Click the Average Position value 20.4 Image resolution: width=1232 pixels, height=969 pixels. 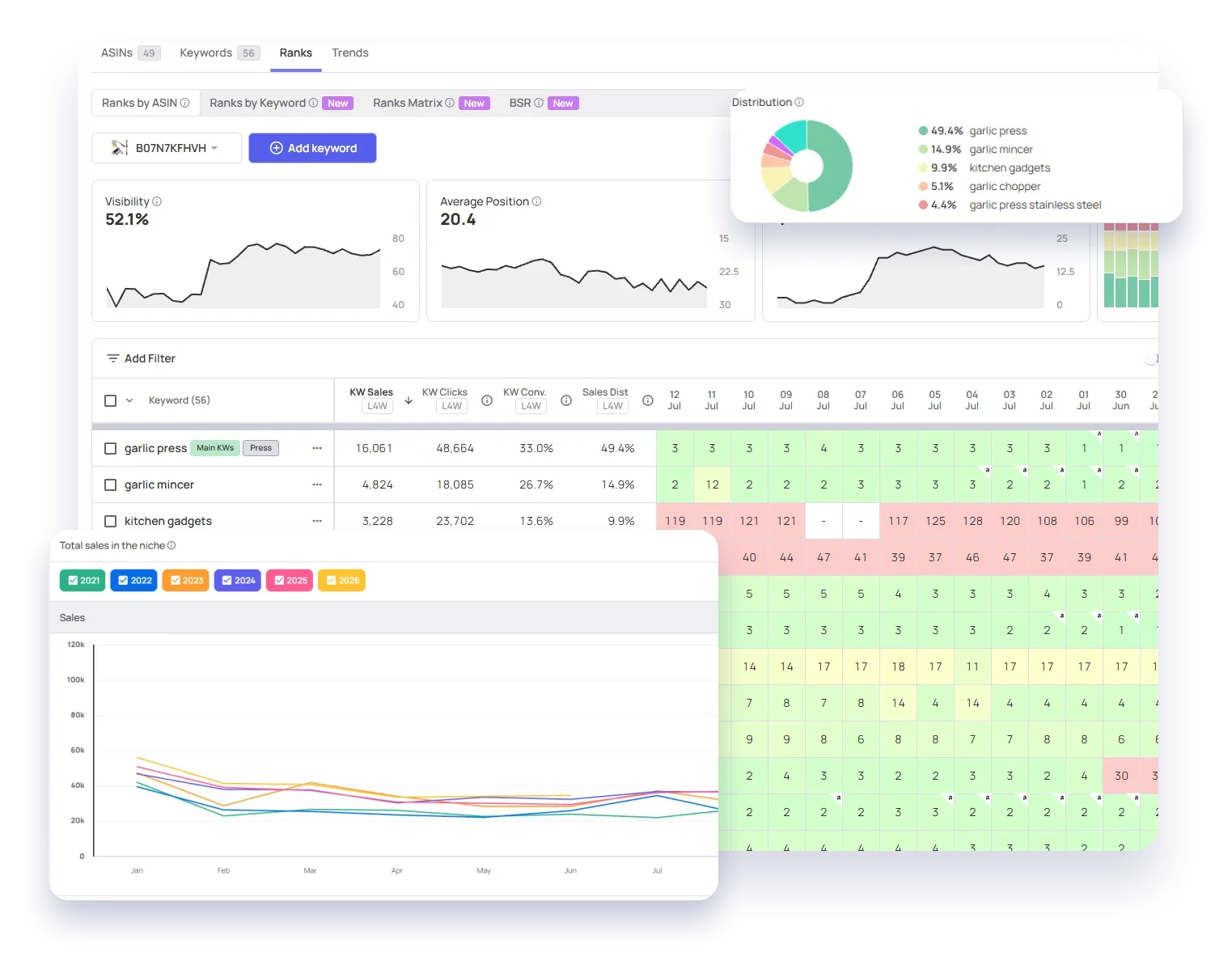(458, 220)
